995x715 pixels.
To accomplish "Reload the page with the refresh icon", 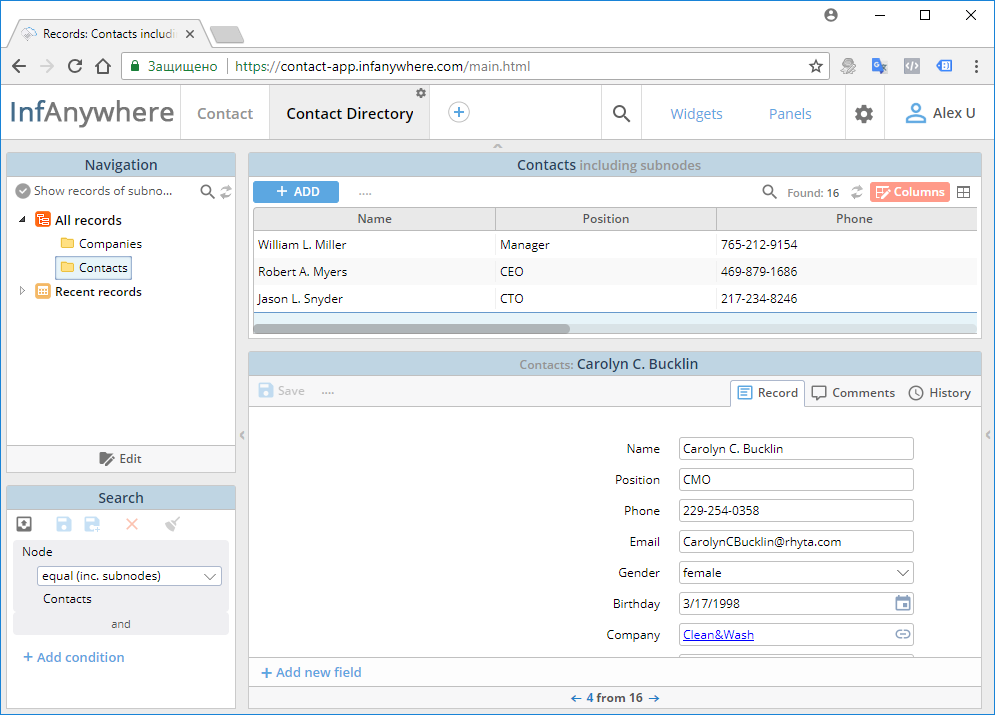I will [x=75, y=66].
